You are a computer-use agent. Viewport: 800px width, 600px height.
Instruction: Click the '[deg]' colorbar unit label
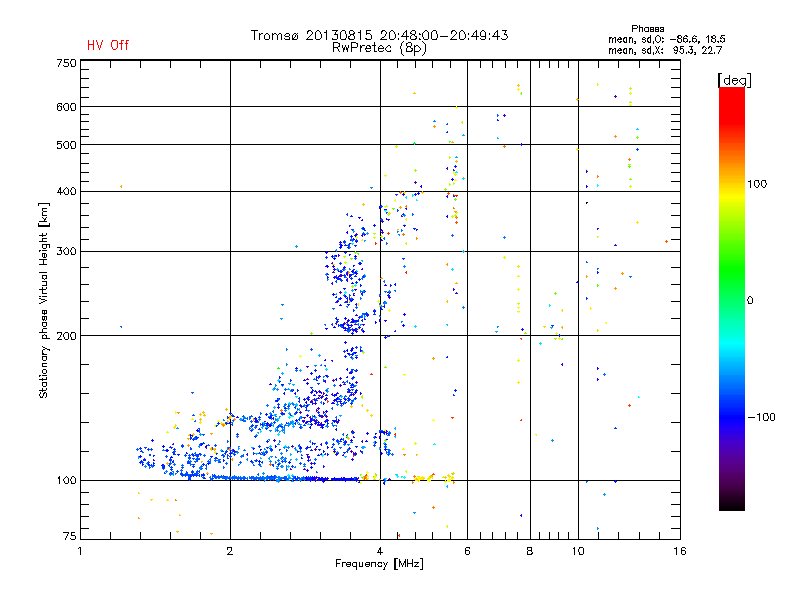(734, 80)
